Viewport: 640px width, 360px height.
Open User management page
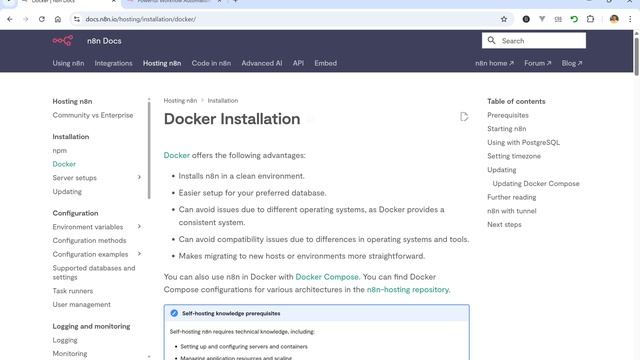click(x=82, y=304)
